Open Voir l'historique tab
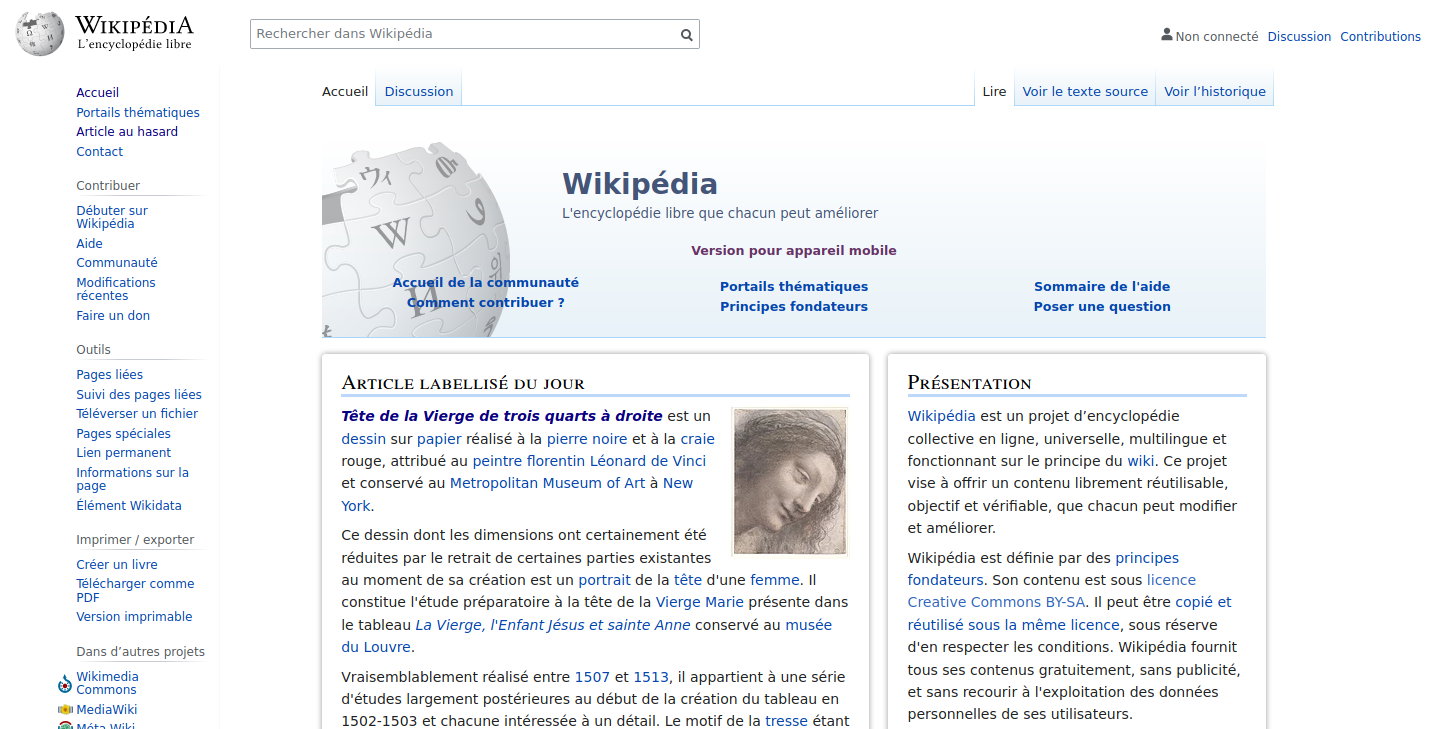Viewport: 1429px width, 729px height. (1215, 91)
